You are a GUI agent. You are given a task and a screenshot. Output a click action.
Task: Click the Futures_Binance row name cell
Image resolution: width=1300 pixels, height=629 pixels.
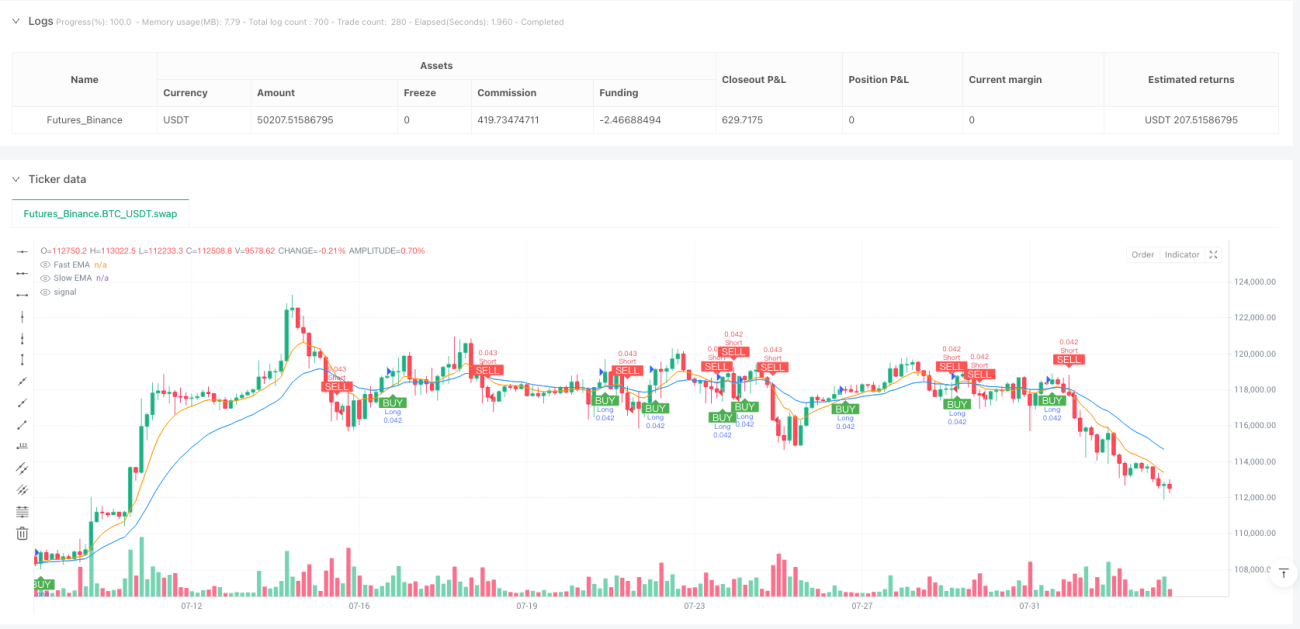85,120
